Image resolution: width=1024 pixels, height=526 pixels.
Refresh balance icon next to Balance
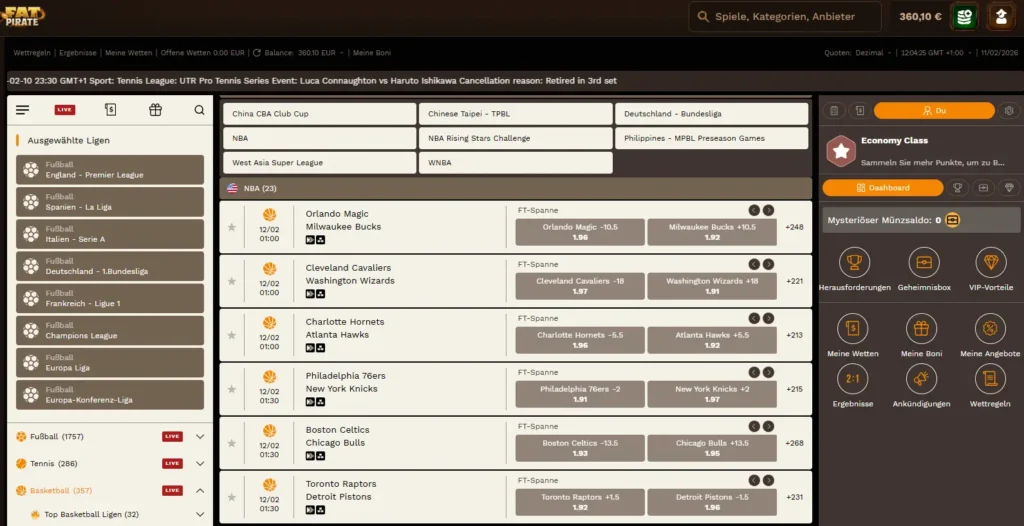coord(257,53)
